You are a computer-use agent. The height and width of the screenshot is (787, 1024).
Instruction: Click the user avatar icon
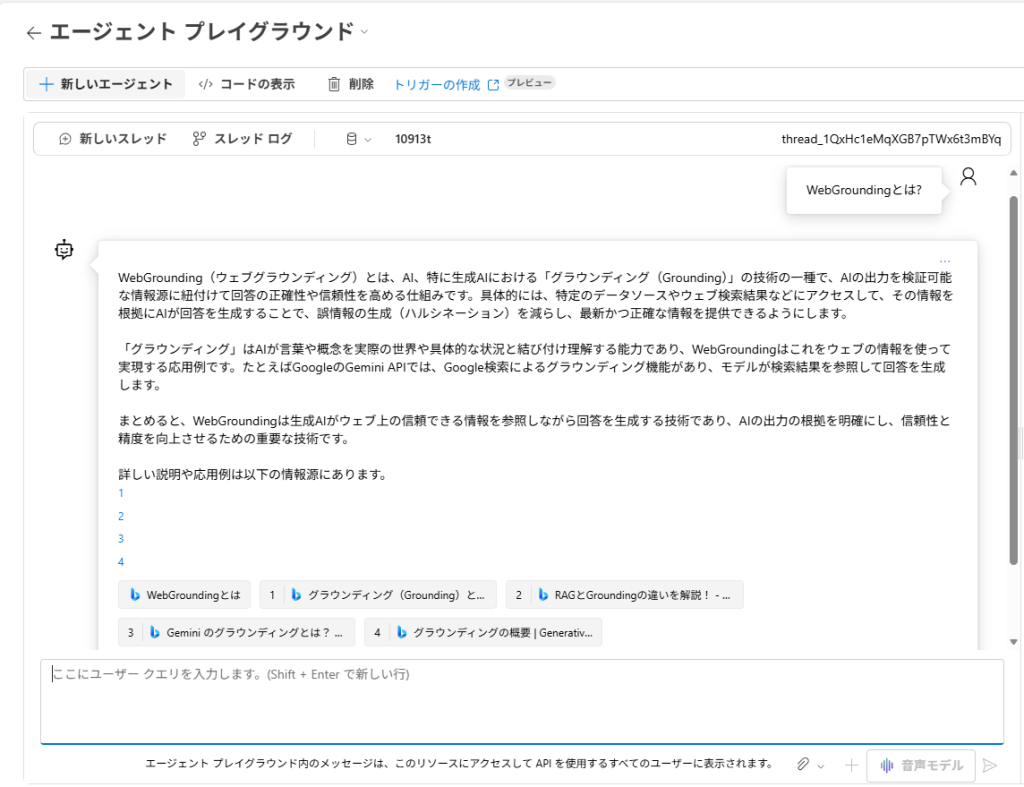click(x=967, y=177)
